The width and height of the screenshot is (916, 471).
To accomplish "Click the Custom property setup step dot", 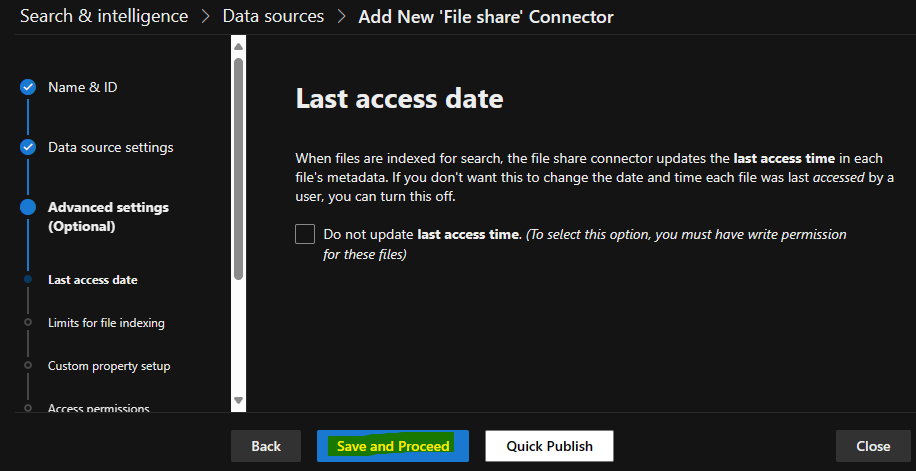I will pos(27,365).
